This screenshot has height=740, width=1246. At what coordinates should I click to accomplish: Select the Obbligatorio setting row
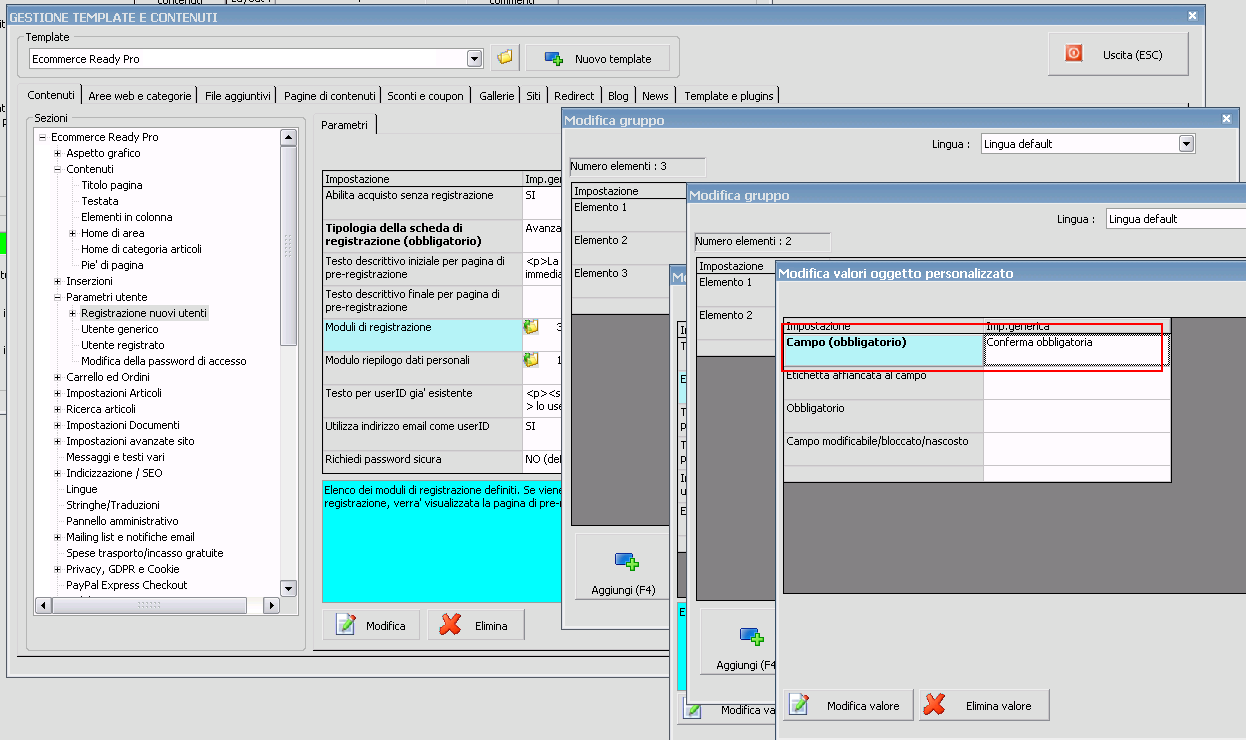click(x=977, y=416)
